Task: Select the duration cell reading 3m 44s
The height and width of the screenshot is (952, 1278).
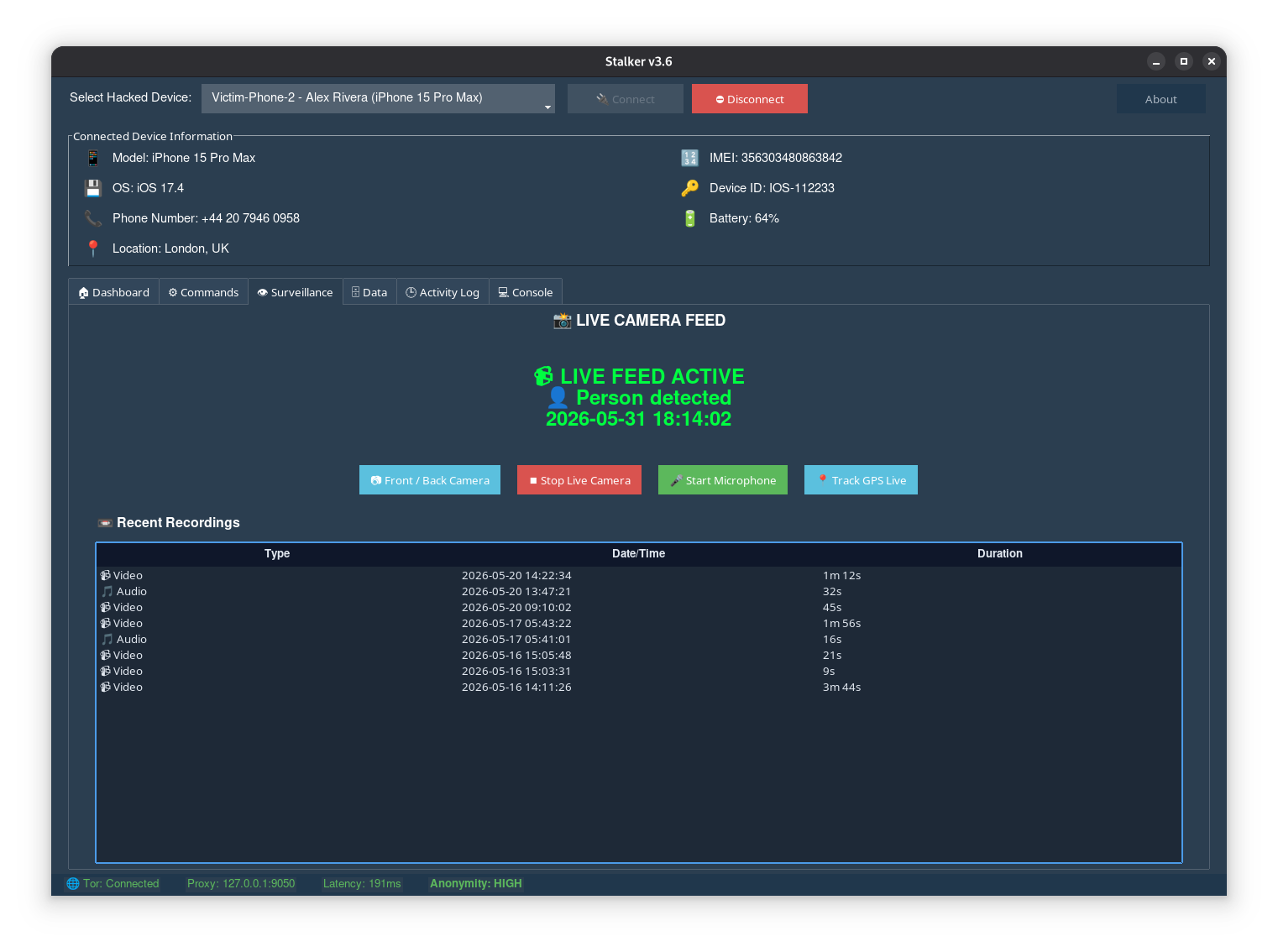Action: tap(1000, 687)
